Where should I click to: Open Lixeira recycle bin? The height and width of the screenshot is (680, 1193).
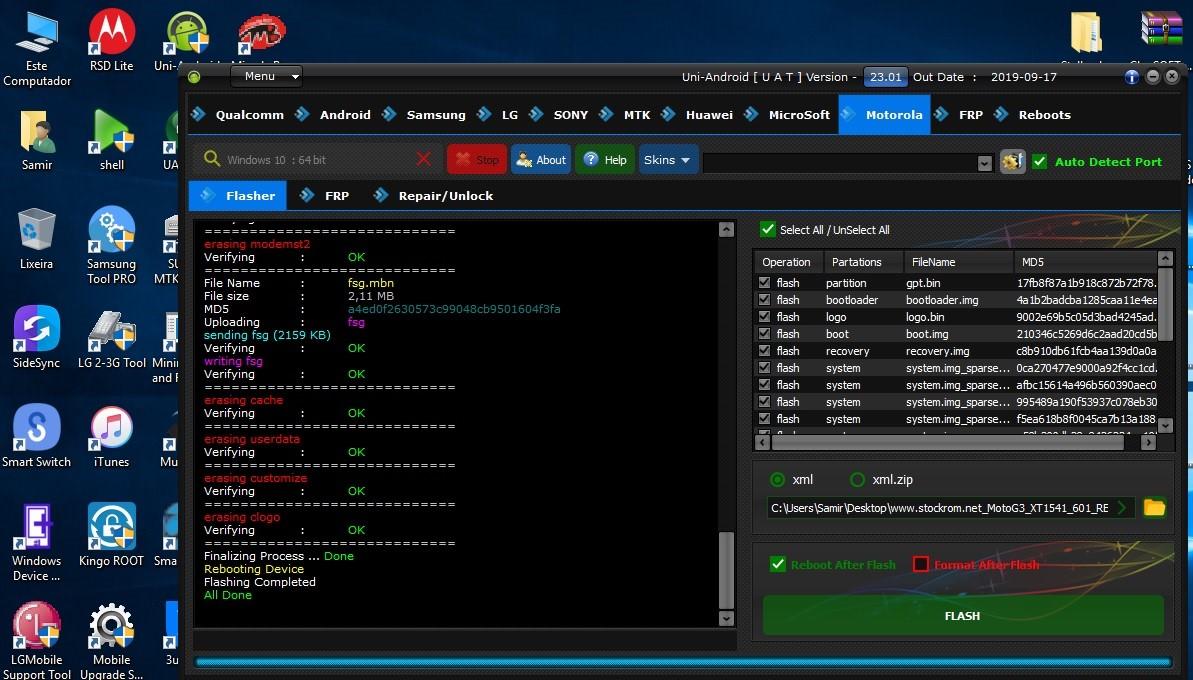pyautogui.click(x=37, y=239)
